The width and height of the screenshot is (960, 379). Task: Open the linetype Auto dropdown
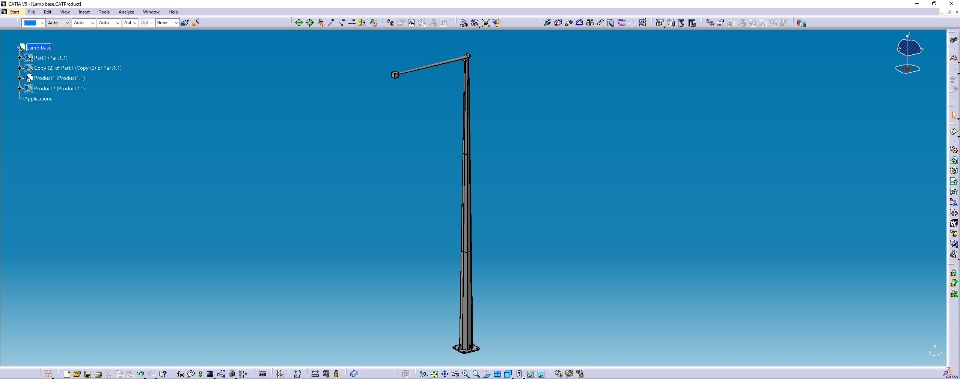[108, 23]
